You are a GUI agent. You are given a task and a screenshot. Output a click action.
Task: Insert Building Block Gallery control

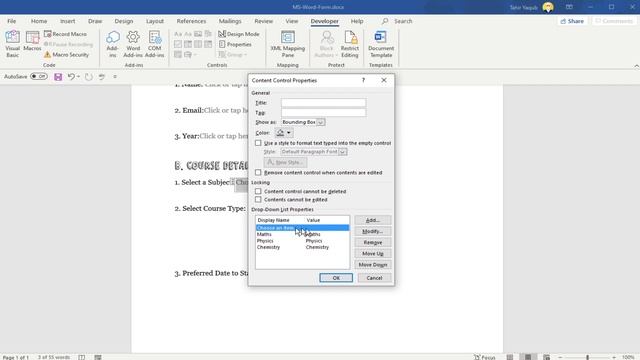pyautogui.click(x=208, y=34)
